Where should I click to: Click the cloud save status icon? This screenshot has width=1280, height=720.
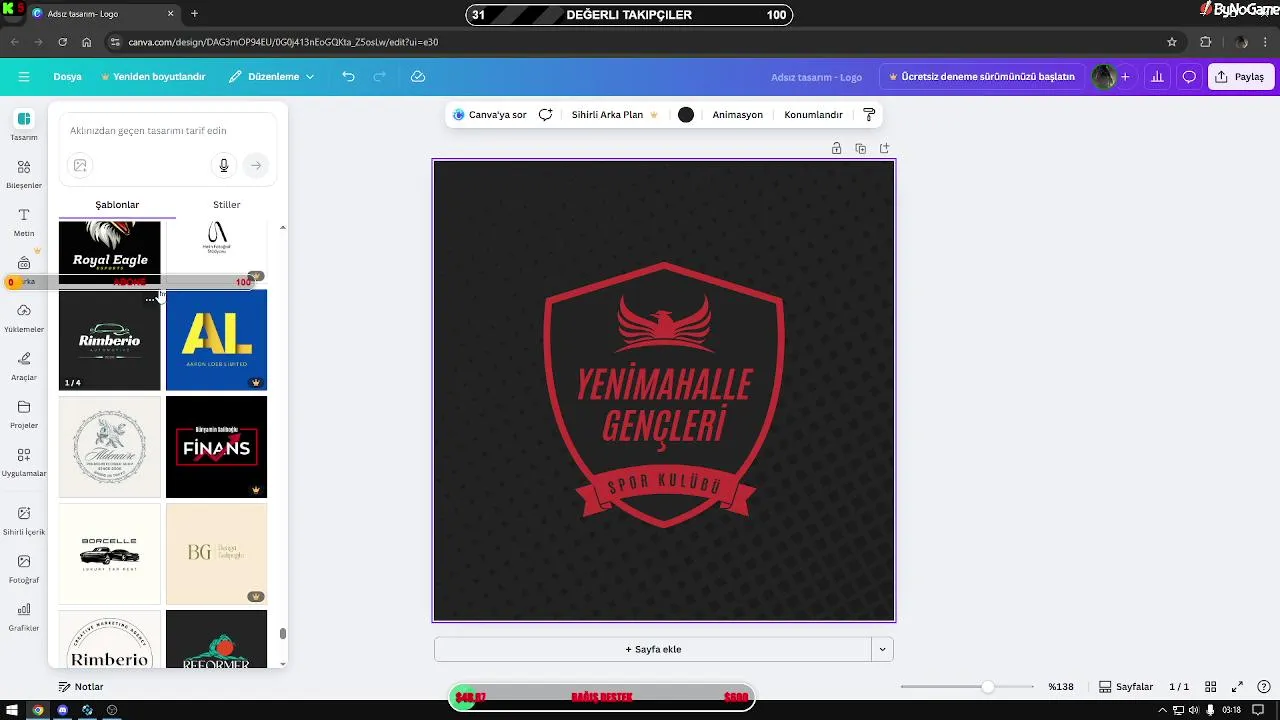tap(418, 77)
